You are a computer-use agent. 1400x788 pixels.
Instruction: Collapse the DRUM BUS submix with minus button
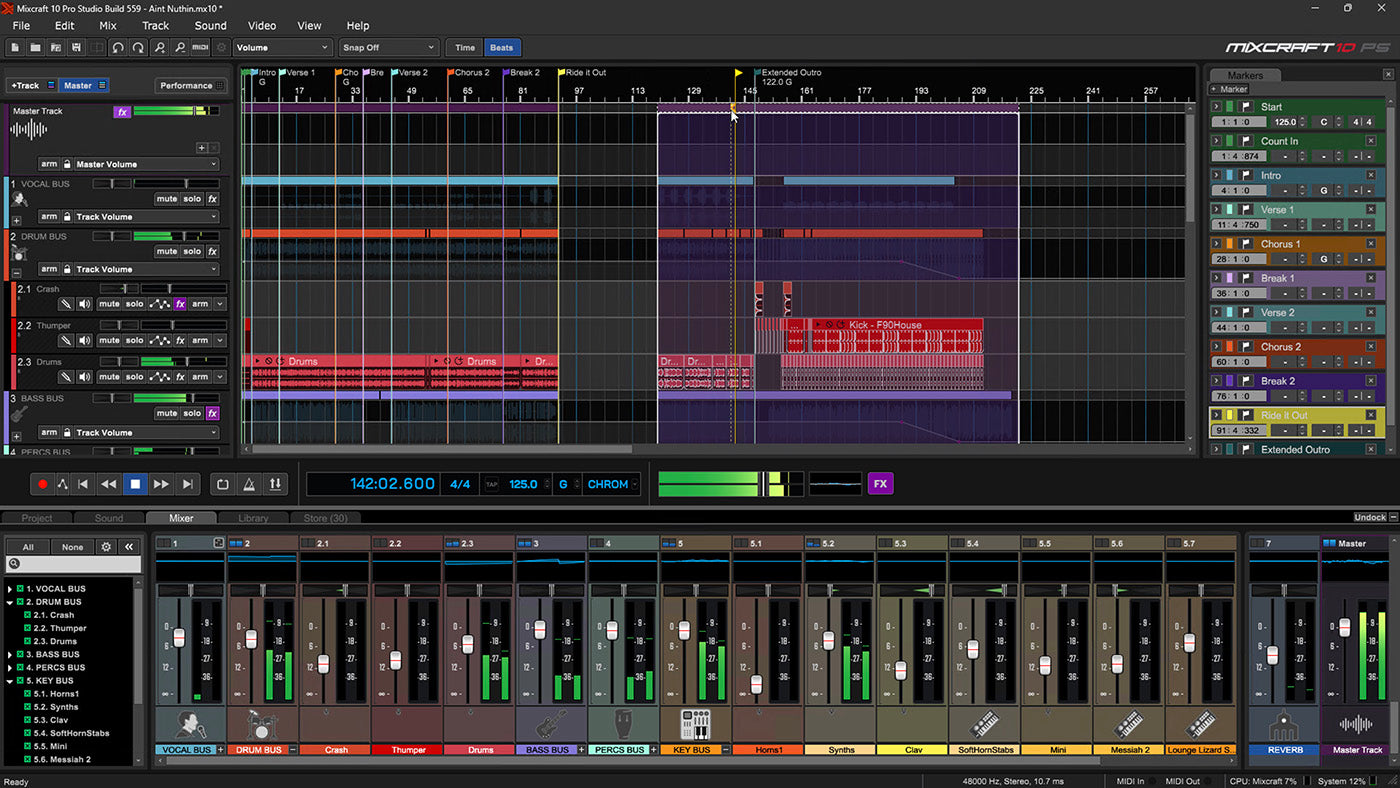16,272
